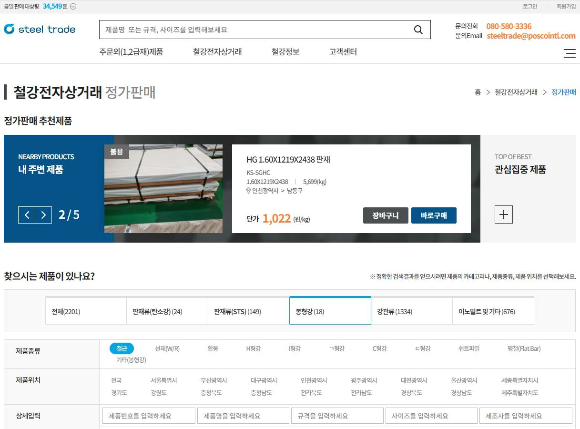Image resolution: width=580 pixels, height=429 pixels.
Task: Select 경상남도 location filter
Action: pyautogui.click(x=461, y=393)
